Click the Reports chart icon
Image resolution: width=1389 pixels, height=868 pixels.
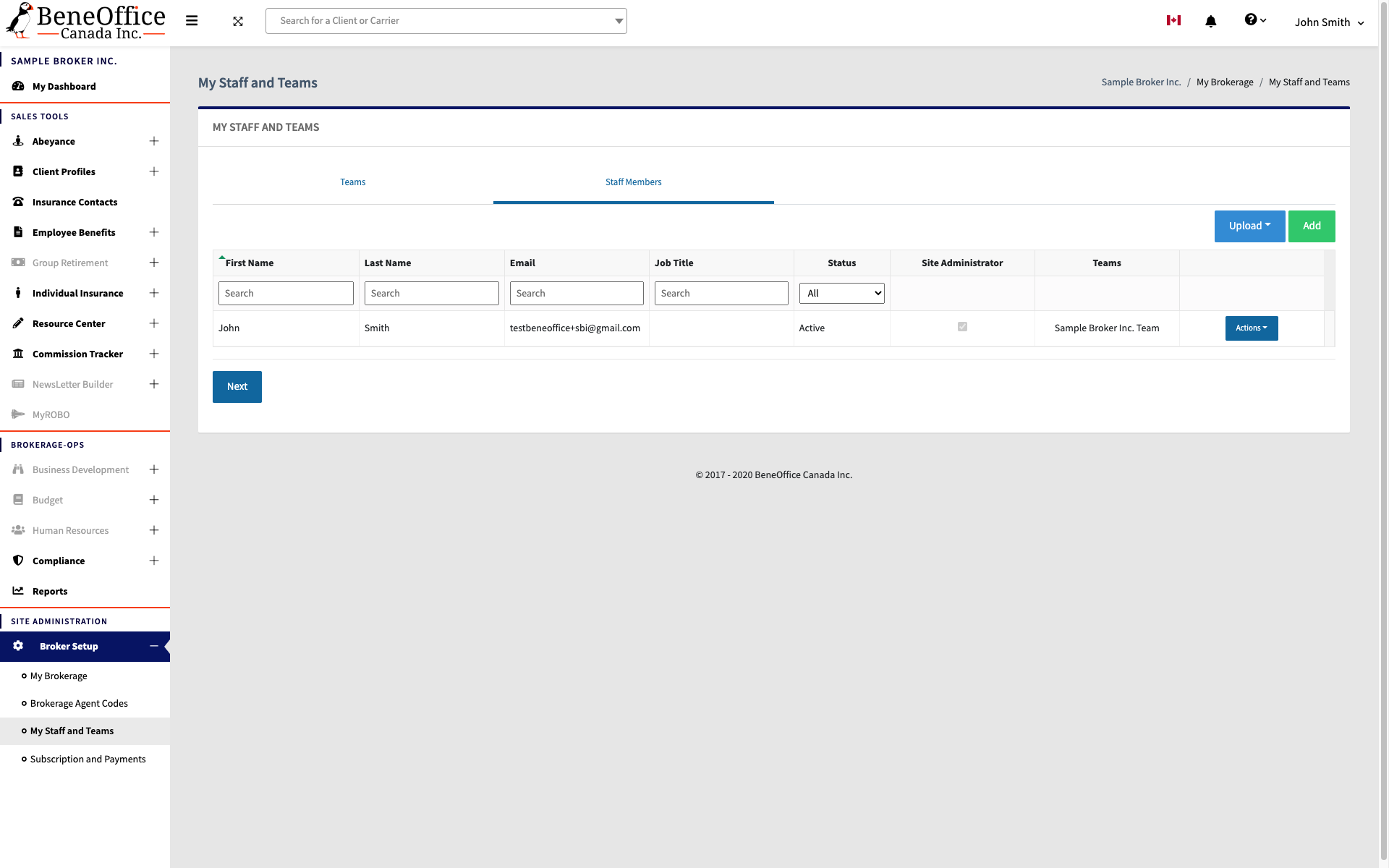(x=18, y=591)
